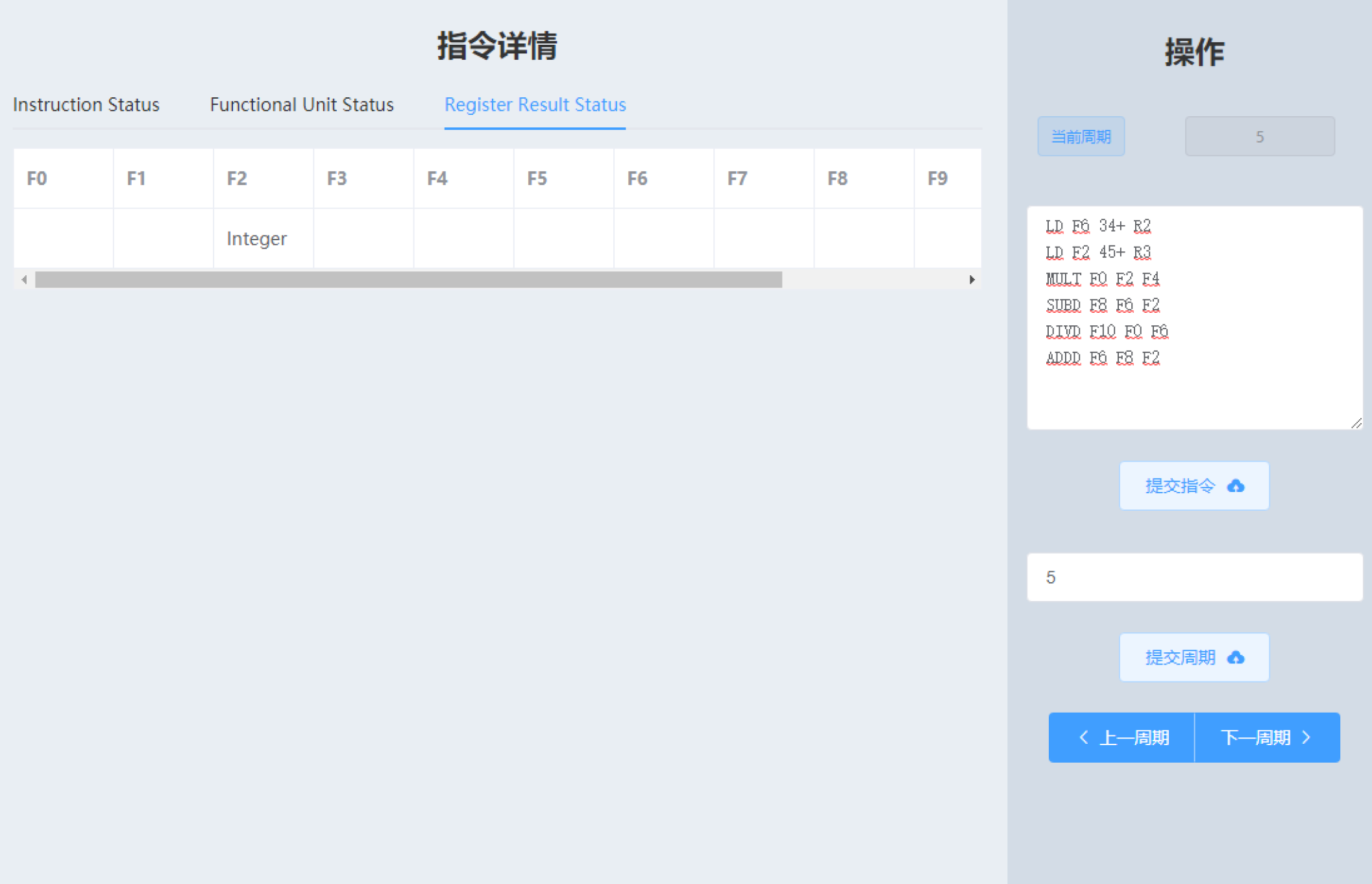Click the 提交周期 submit cycle button
The image size is (1372, 884).
(x=1194, y=657)
